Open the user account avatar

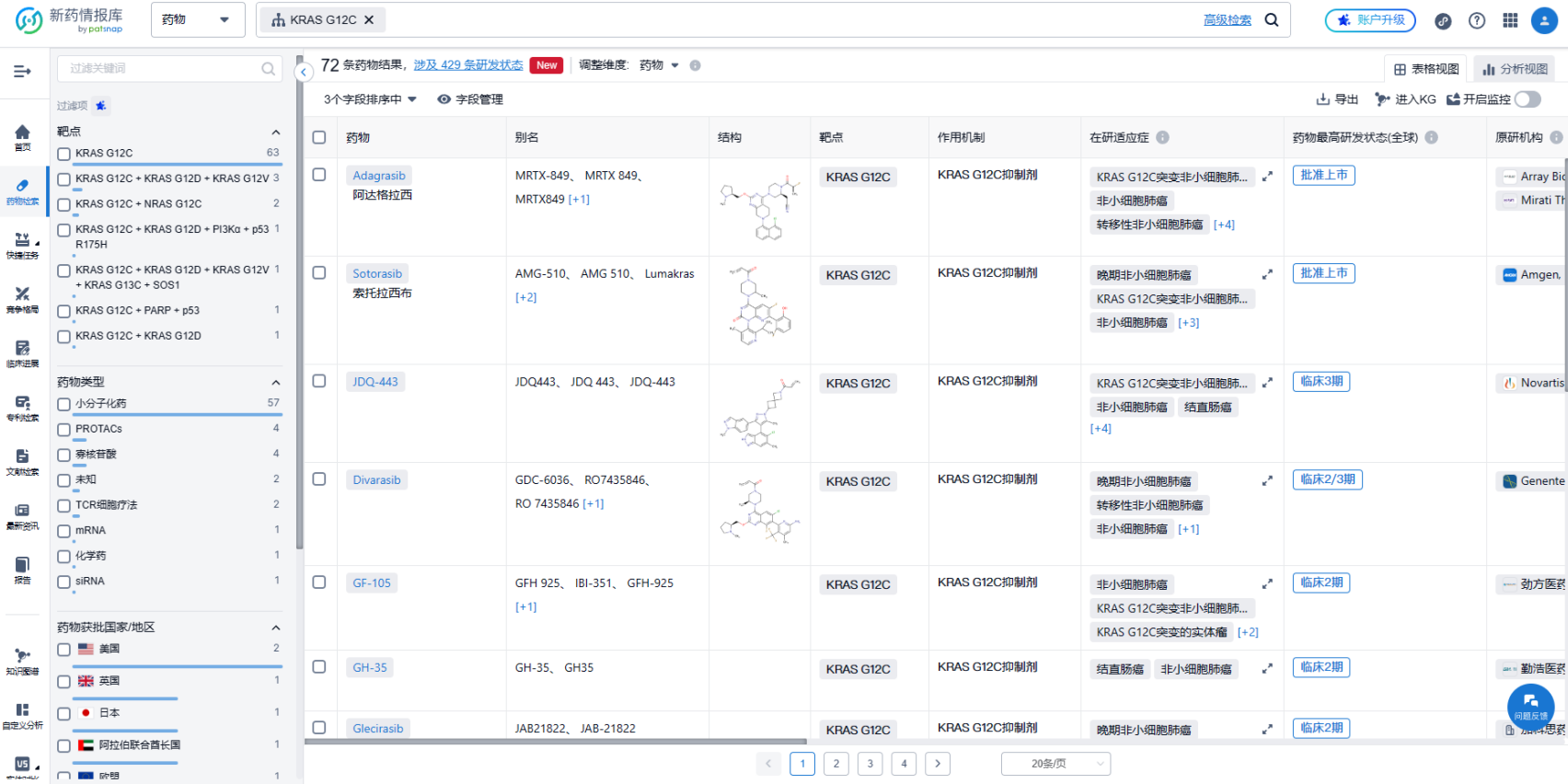1544,20
